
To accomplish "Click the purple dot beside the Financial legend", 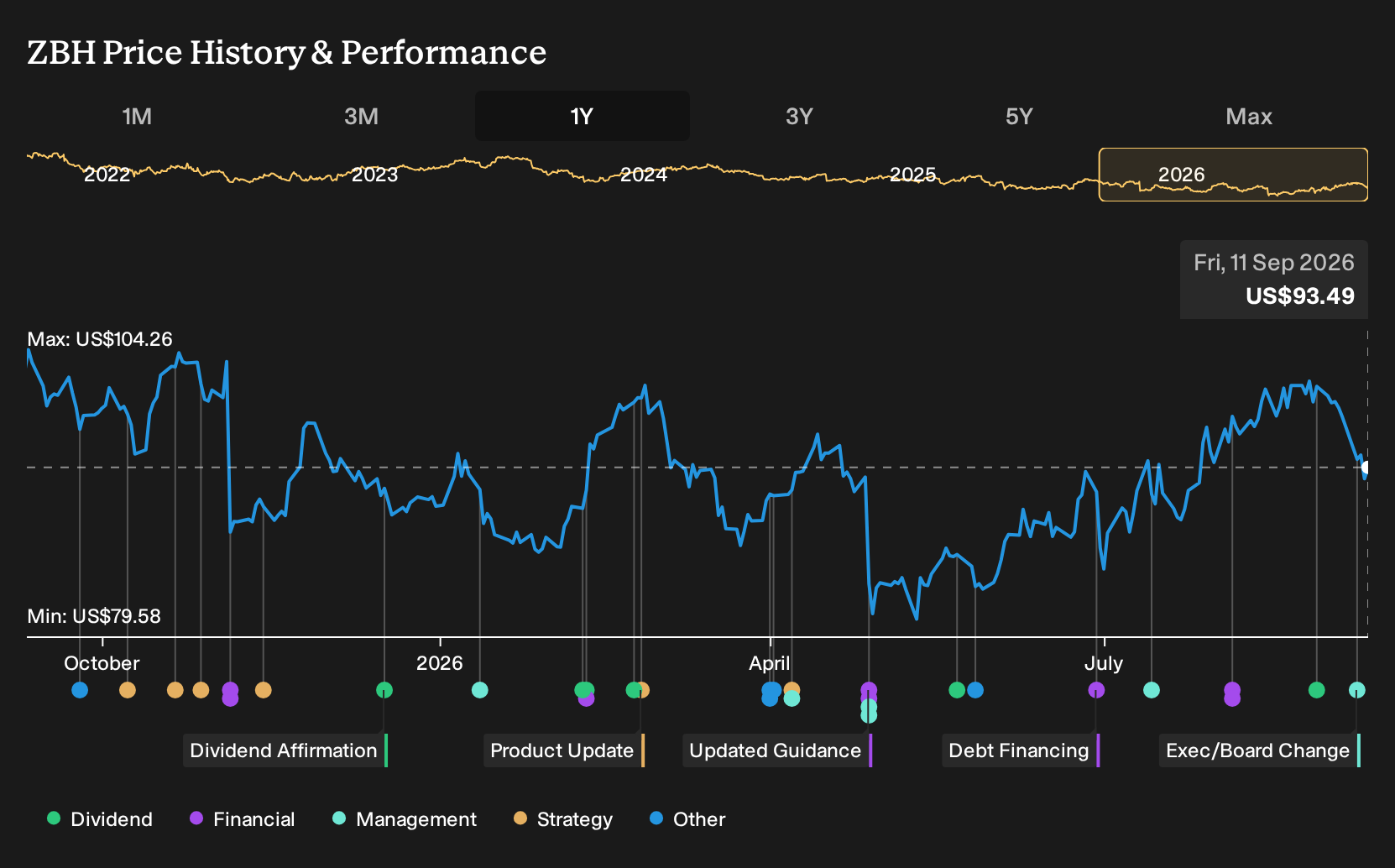I will [x=196, y=818].
